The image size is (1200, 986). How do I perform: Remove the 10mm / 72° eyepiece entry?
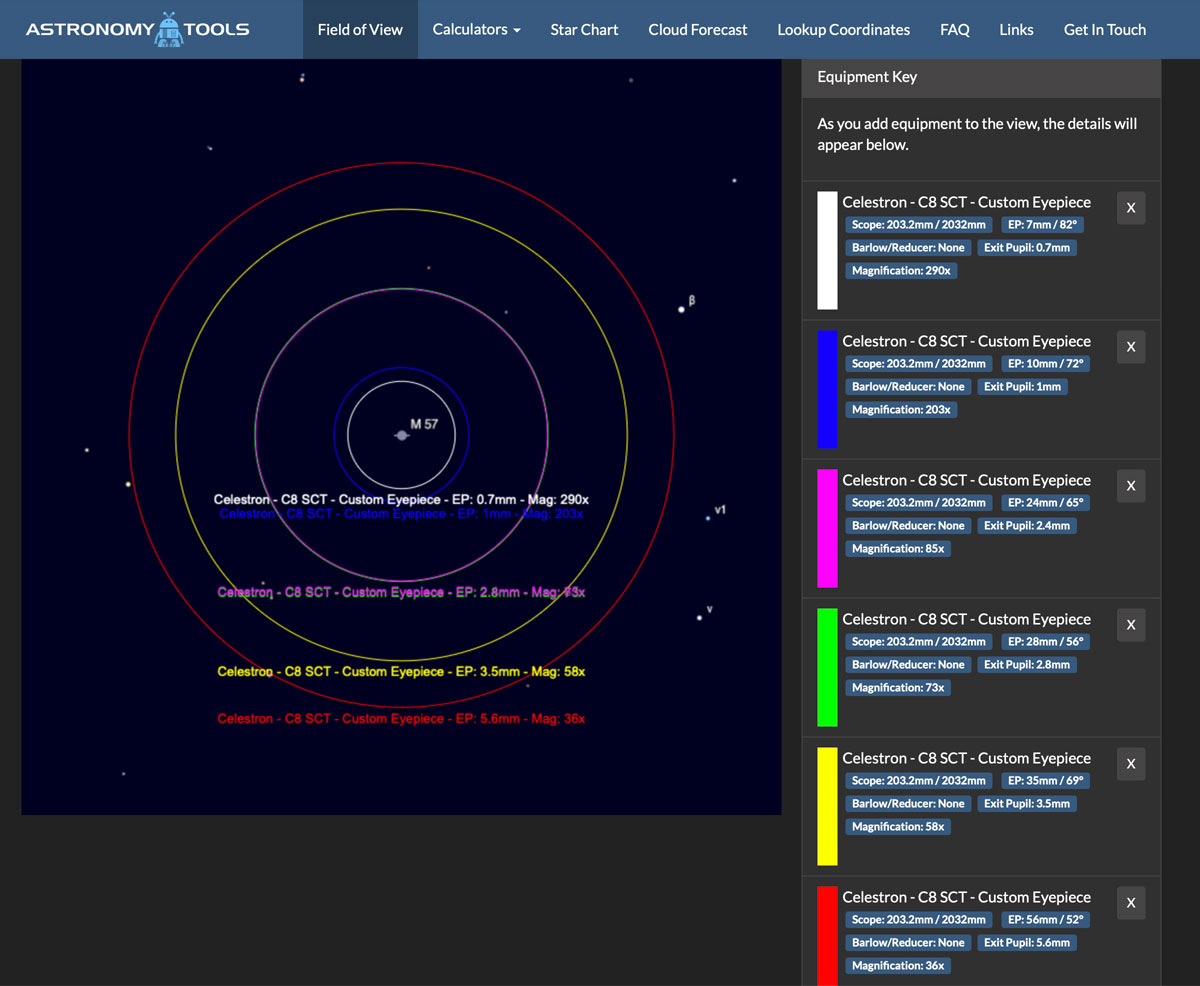tap(1131, 347)
